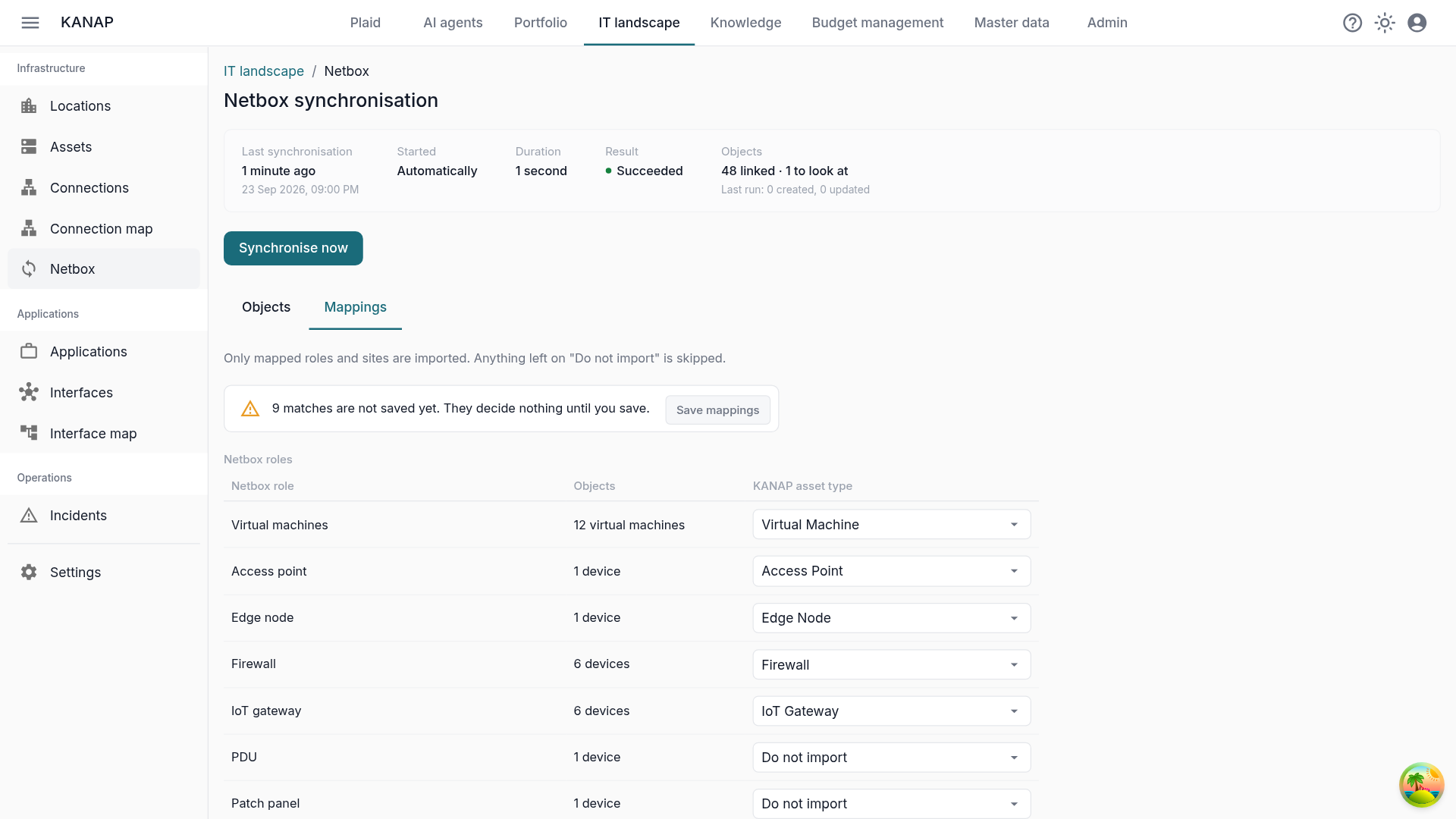Click the 'Patch panel' role row label

pyautogui.click(x=265, y=804)
